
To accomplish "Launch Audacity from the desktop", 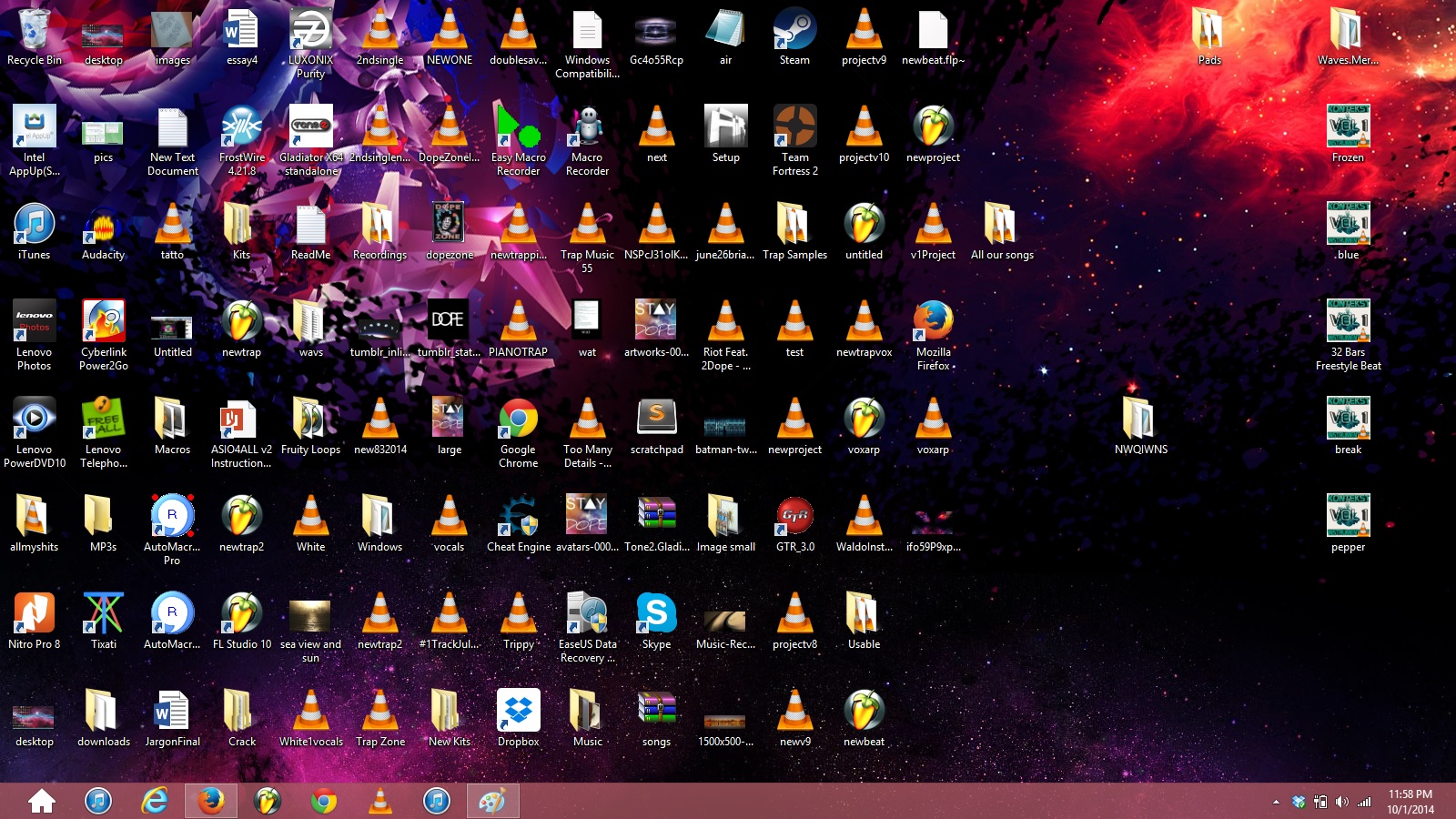I will pyautogui.click(x=103, y=227).
